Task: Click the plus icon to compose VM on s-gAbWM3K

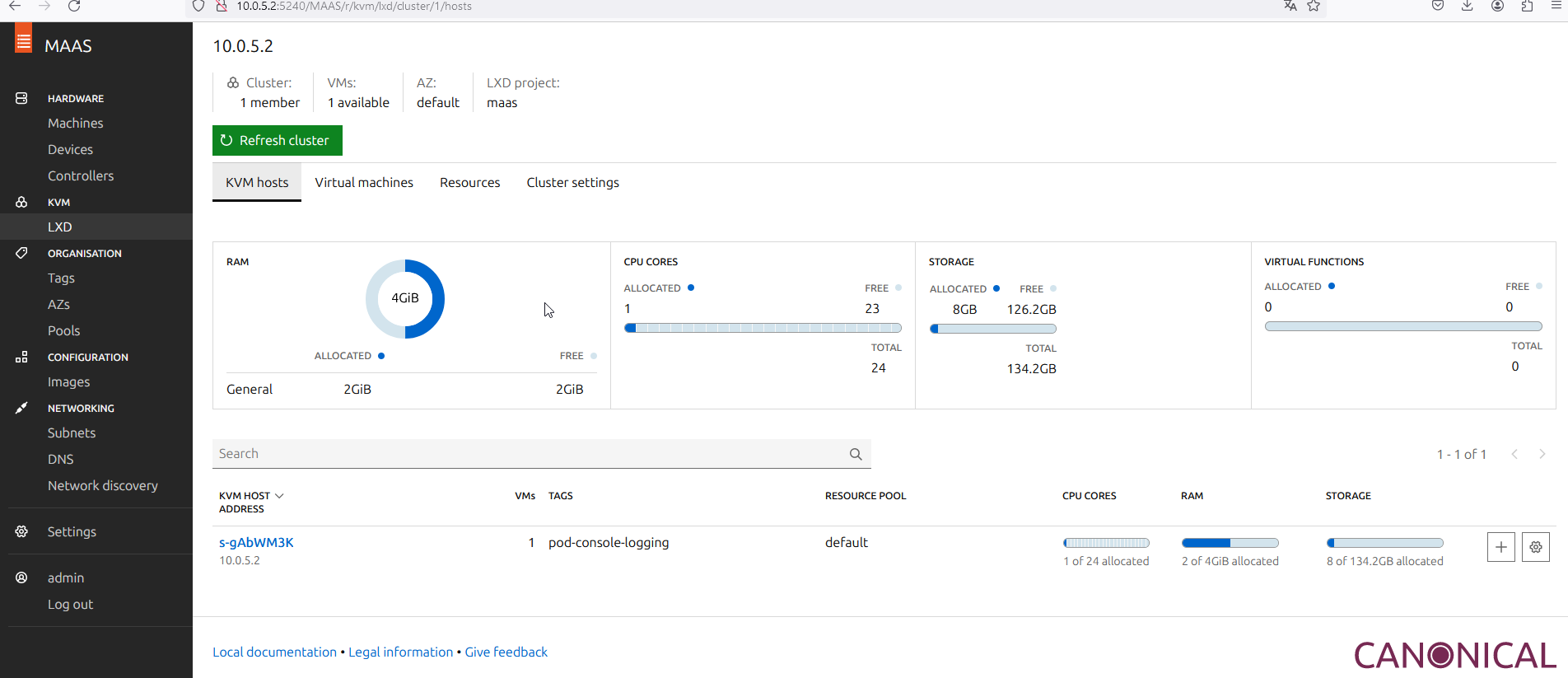Action: [1501, 547]
